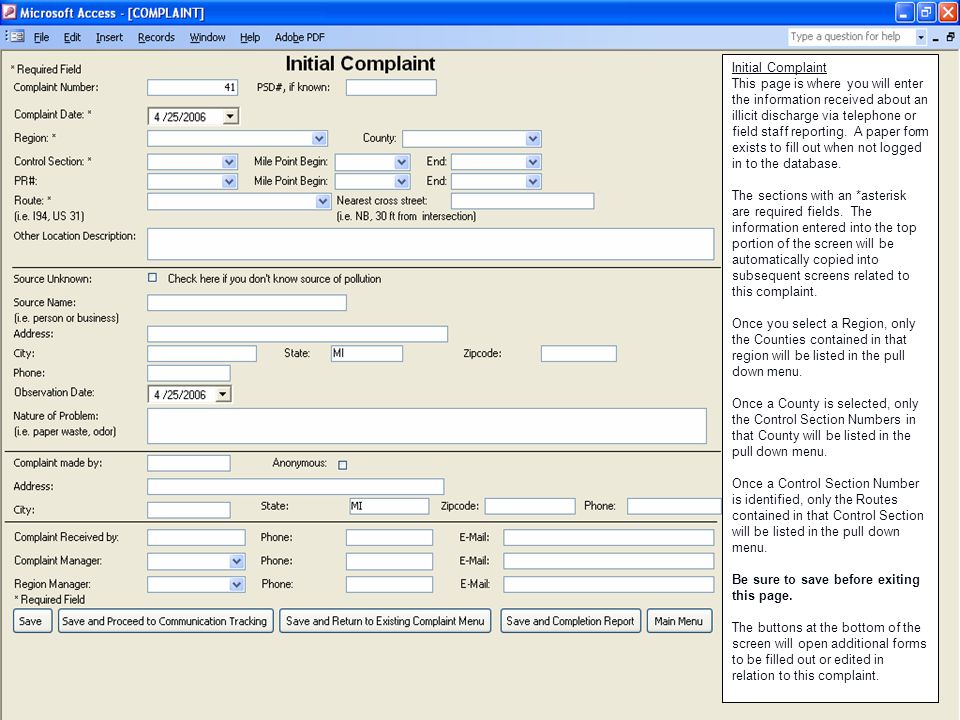Screen dimensions: 960x720
Task: Click the Access application icon in title bar
Action: 9,12
